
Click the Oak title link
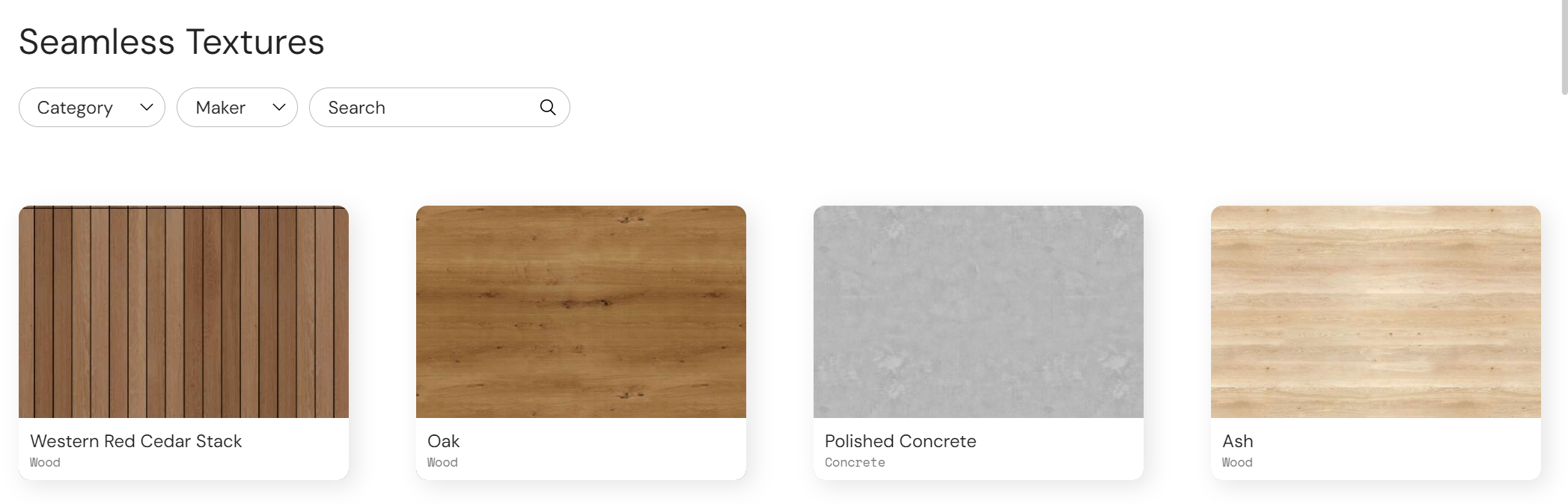[x=444, y=441]
